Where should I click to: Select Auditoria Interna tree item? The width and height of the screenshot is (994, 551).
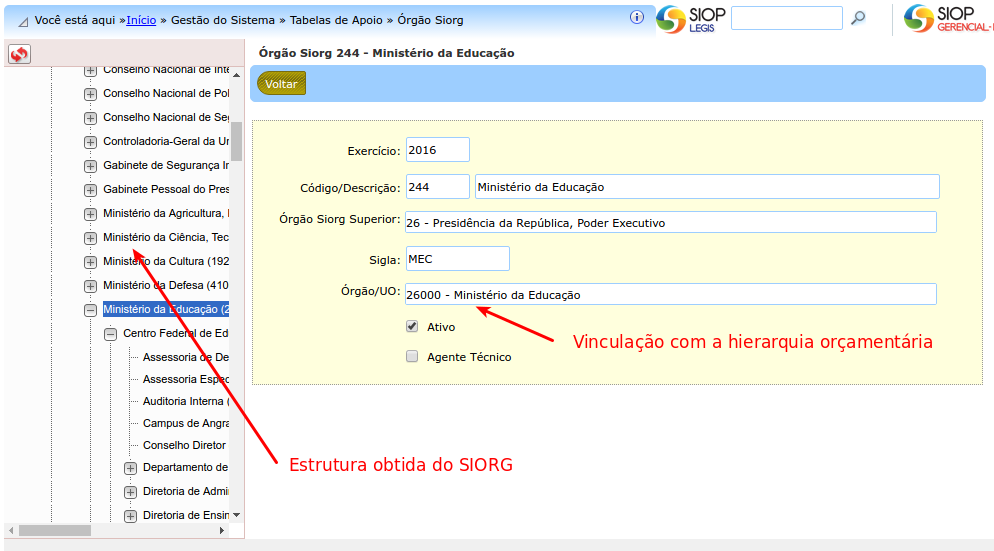tap(186, 401)
